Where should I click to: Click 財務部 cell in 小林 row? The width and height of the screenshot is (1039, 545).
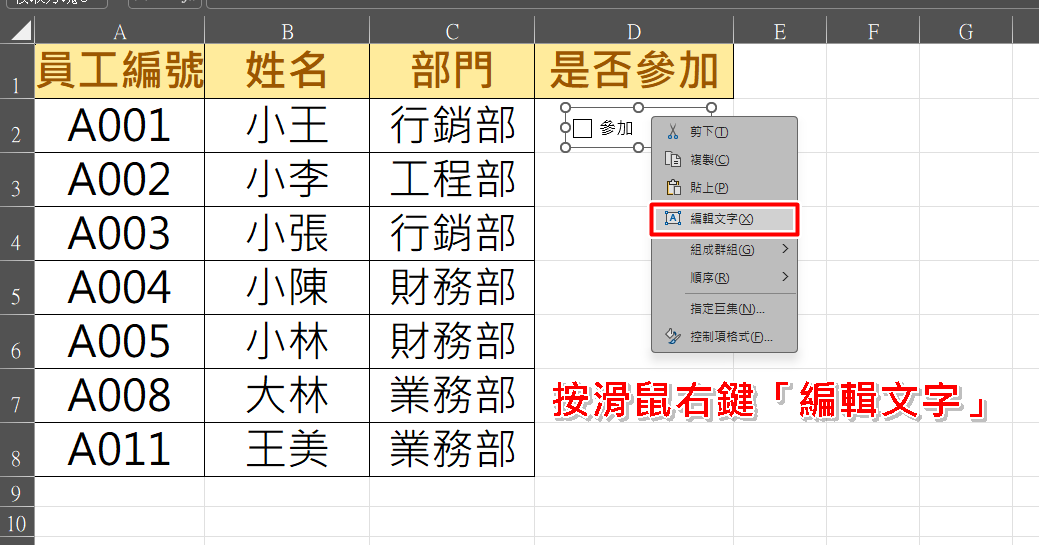pos(452,341)
